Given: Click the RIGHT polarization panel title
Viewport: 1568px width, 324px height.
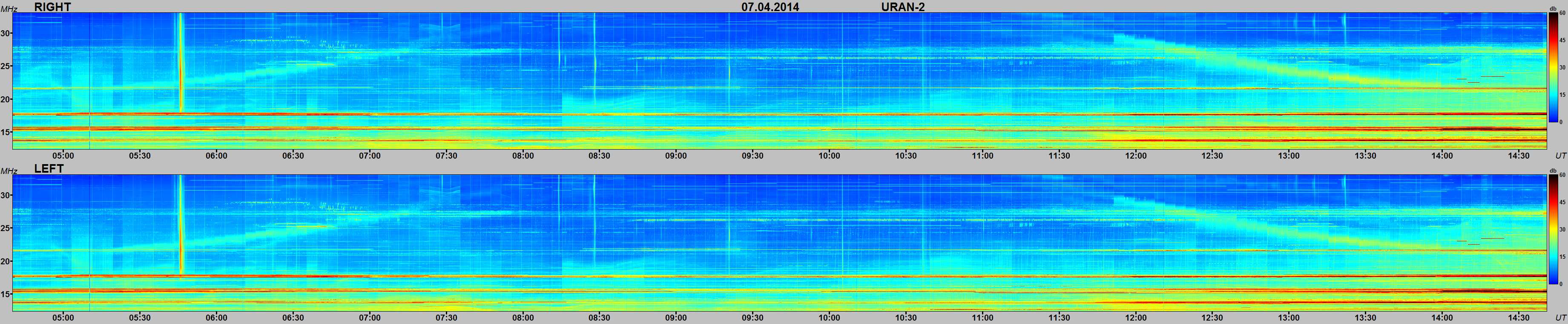Looking at the screenshot, I should (52, 7).
